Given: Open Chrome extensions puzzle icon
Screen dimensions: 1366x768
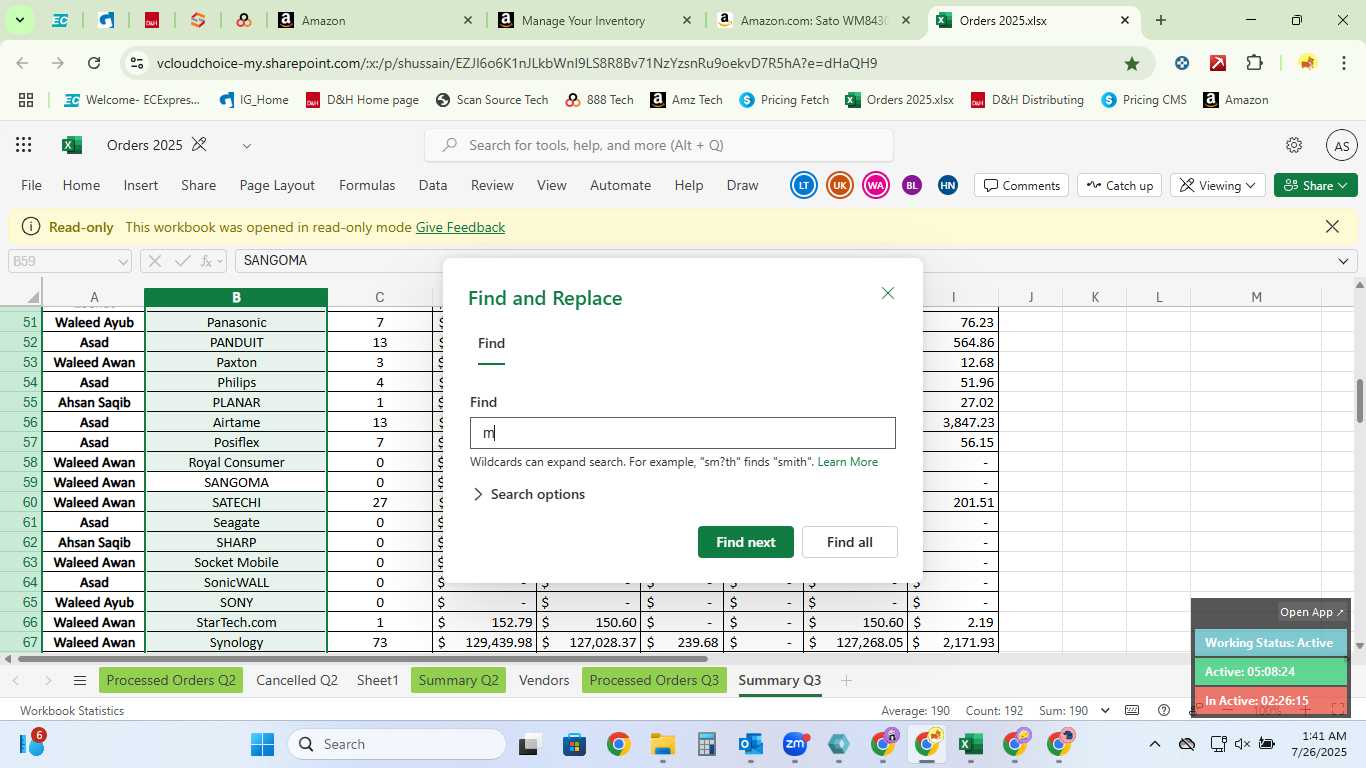Looking at the screenshot, I should [x=1254, y=63].
